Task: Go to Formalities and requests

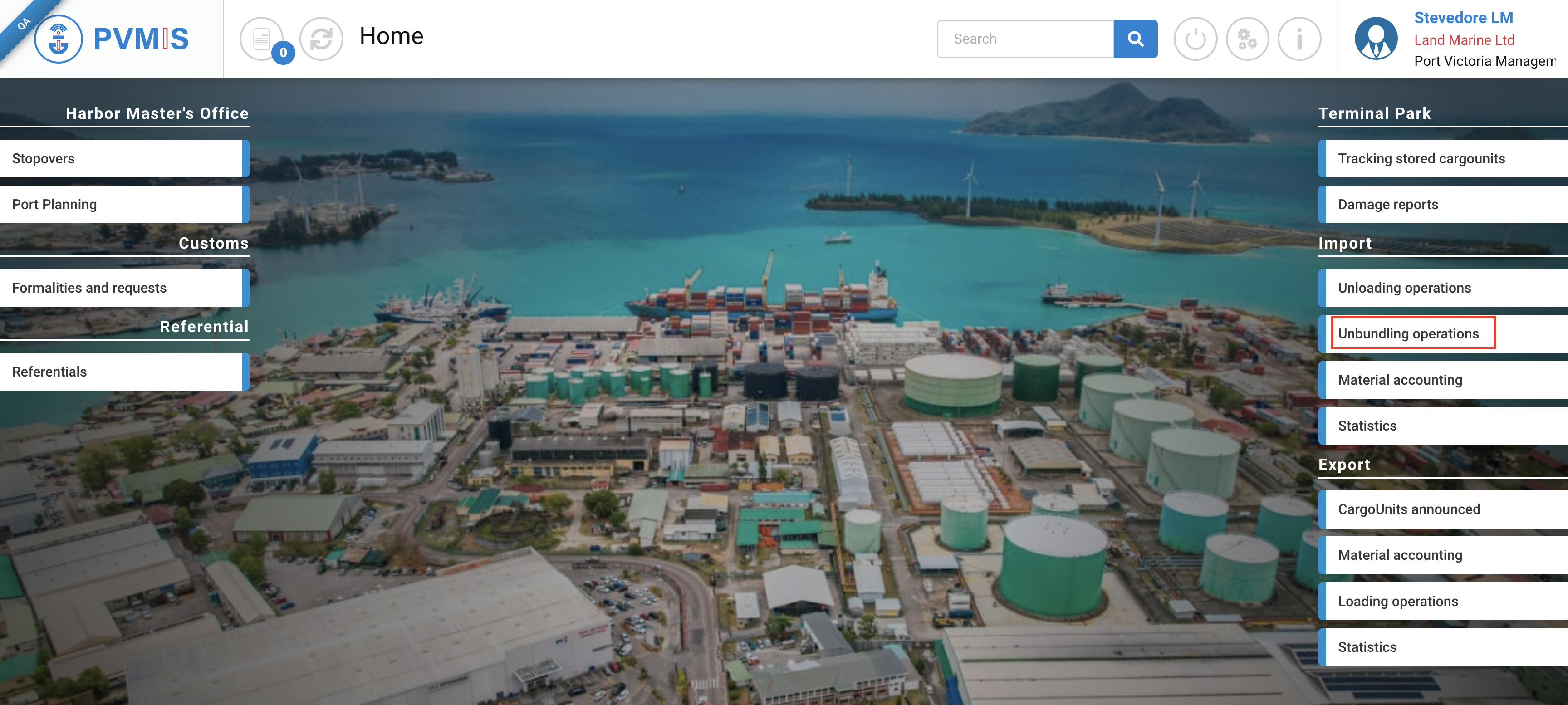Action: [122, 288]
